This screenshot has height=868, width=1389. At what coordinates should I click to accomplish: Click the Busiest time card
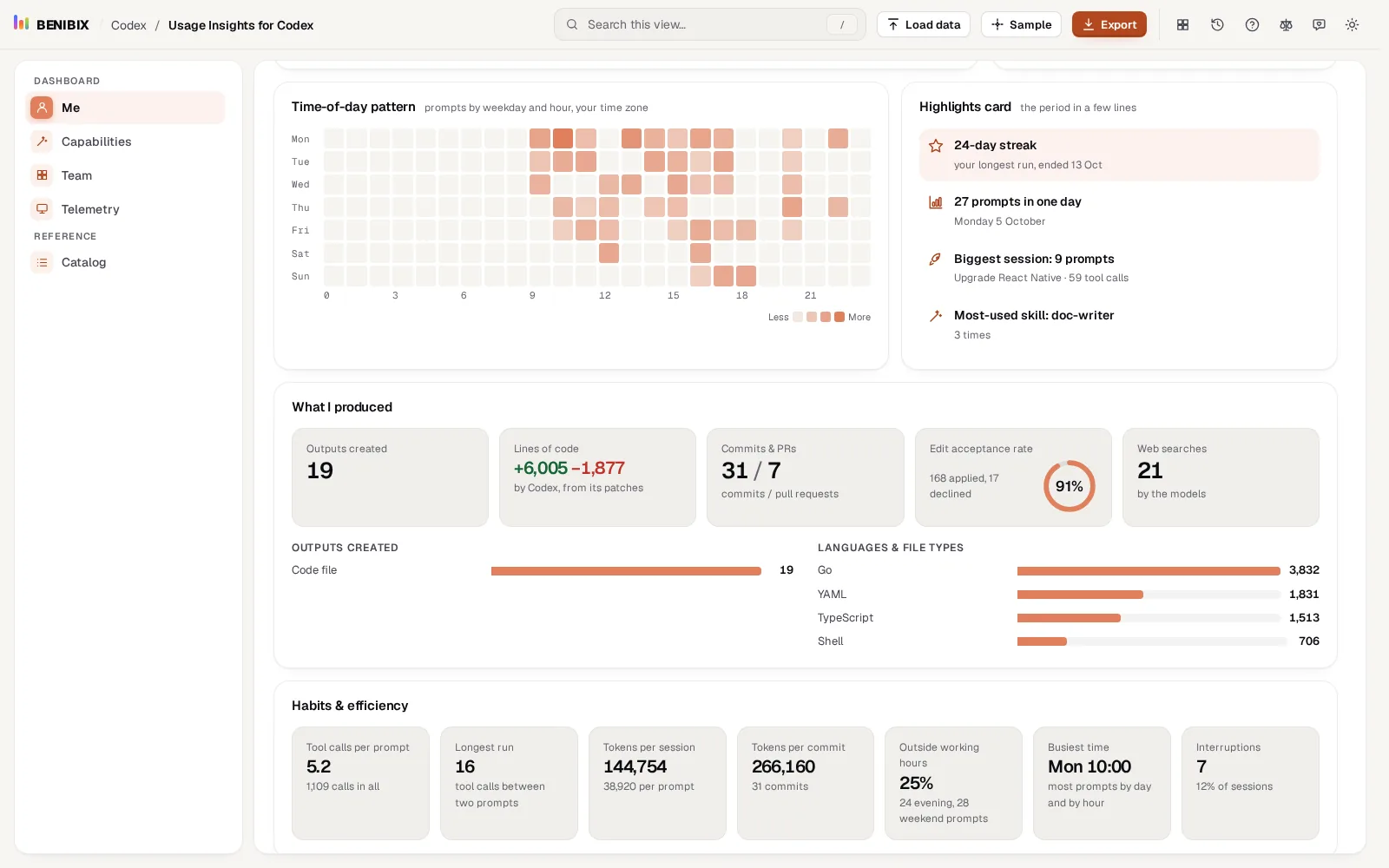[x=1102, y=783]
